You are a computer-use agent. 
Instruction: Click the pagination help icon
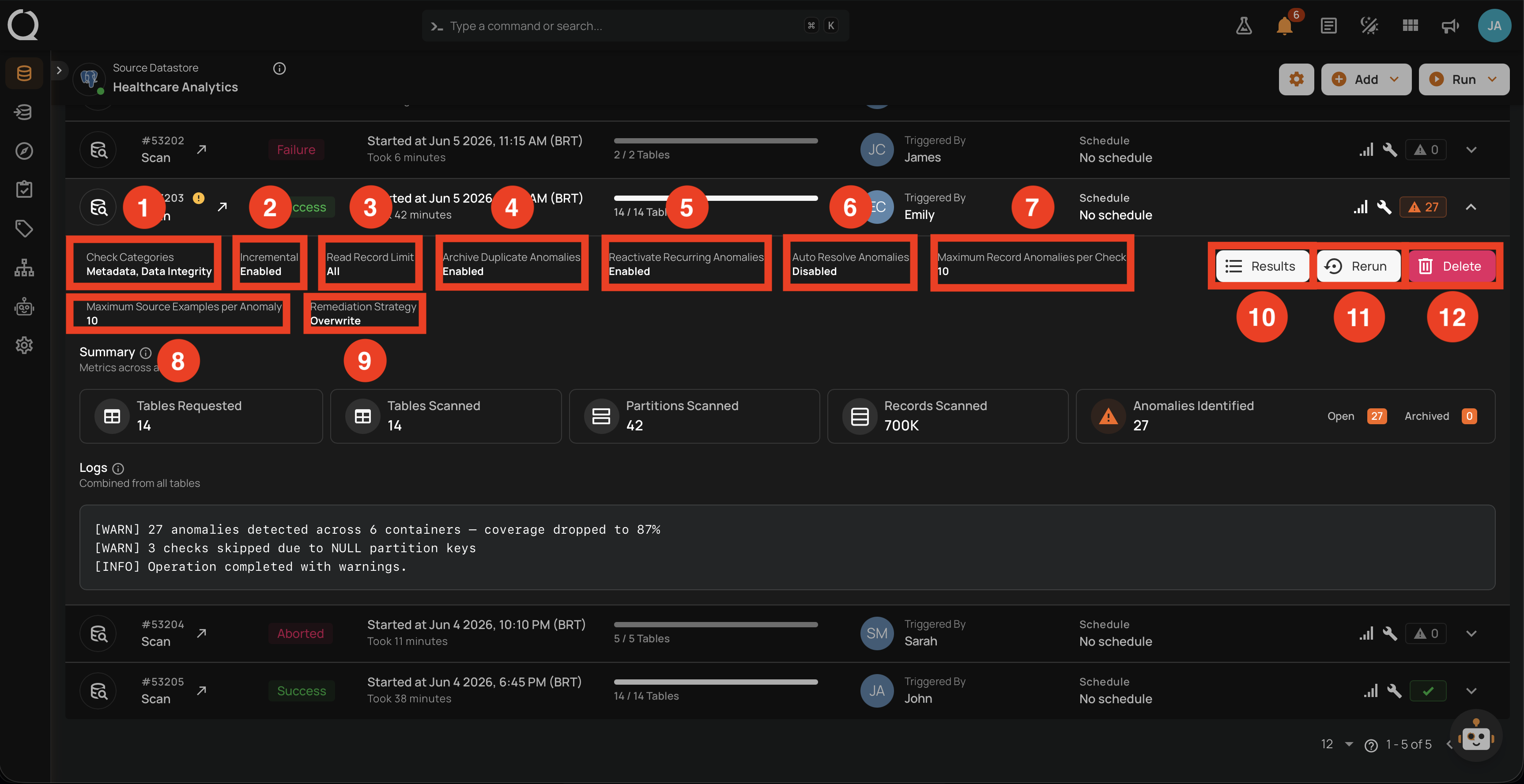(1371, 746)
